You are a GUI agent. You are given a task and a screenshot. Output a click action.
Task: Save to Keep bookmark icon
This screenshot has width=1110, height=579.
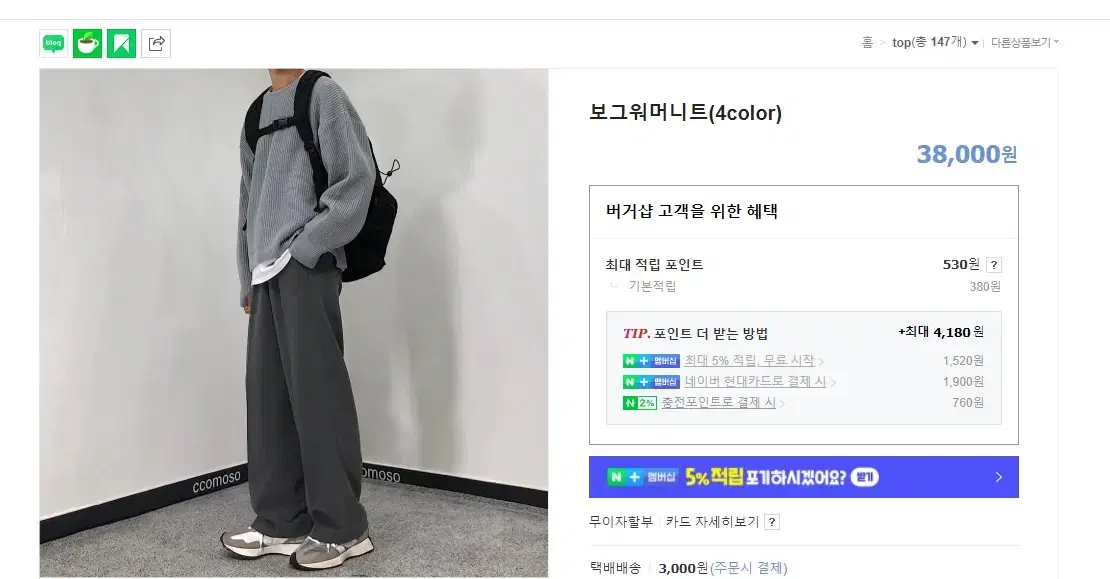pyautogui.click(x=121, y=43)
